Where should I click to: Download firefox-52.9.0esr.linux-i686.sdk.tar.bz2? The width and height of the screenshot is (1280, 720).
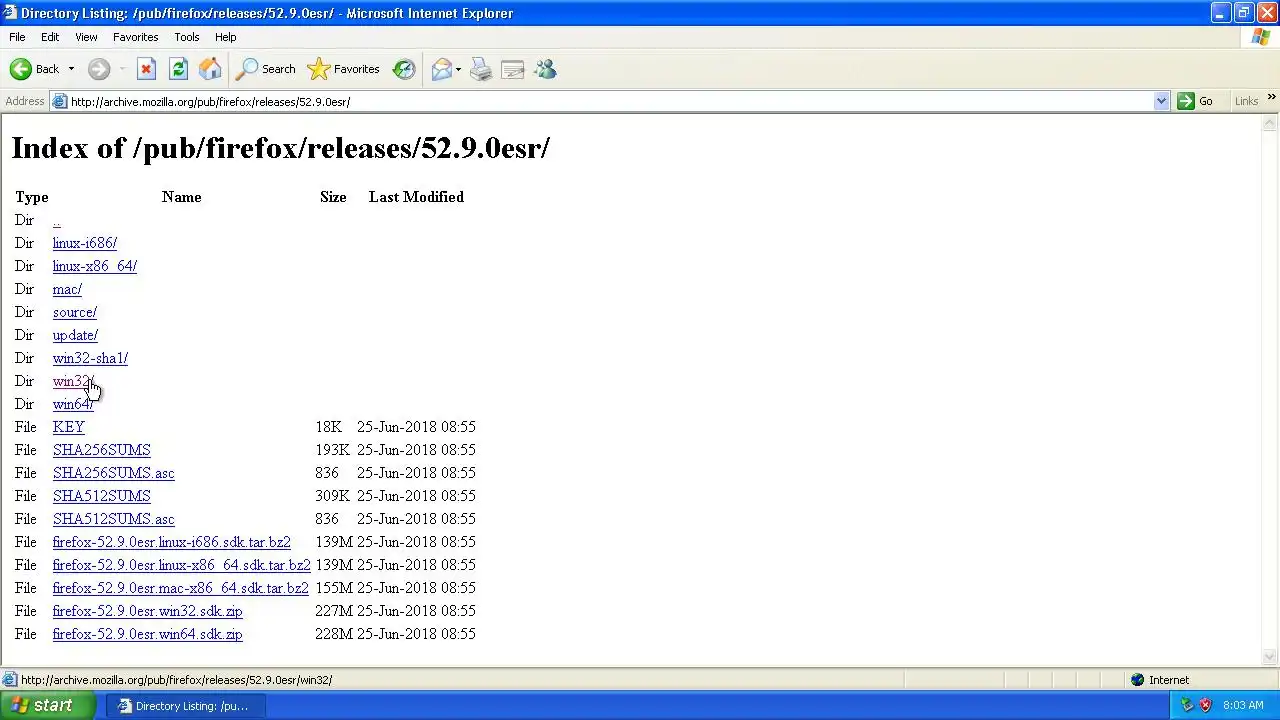(172, 542)
